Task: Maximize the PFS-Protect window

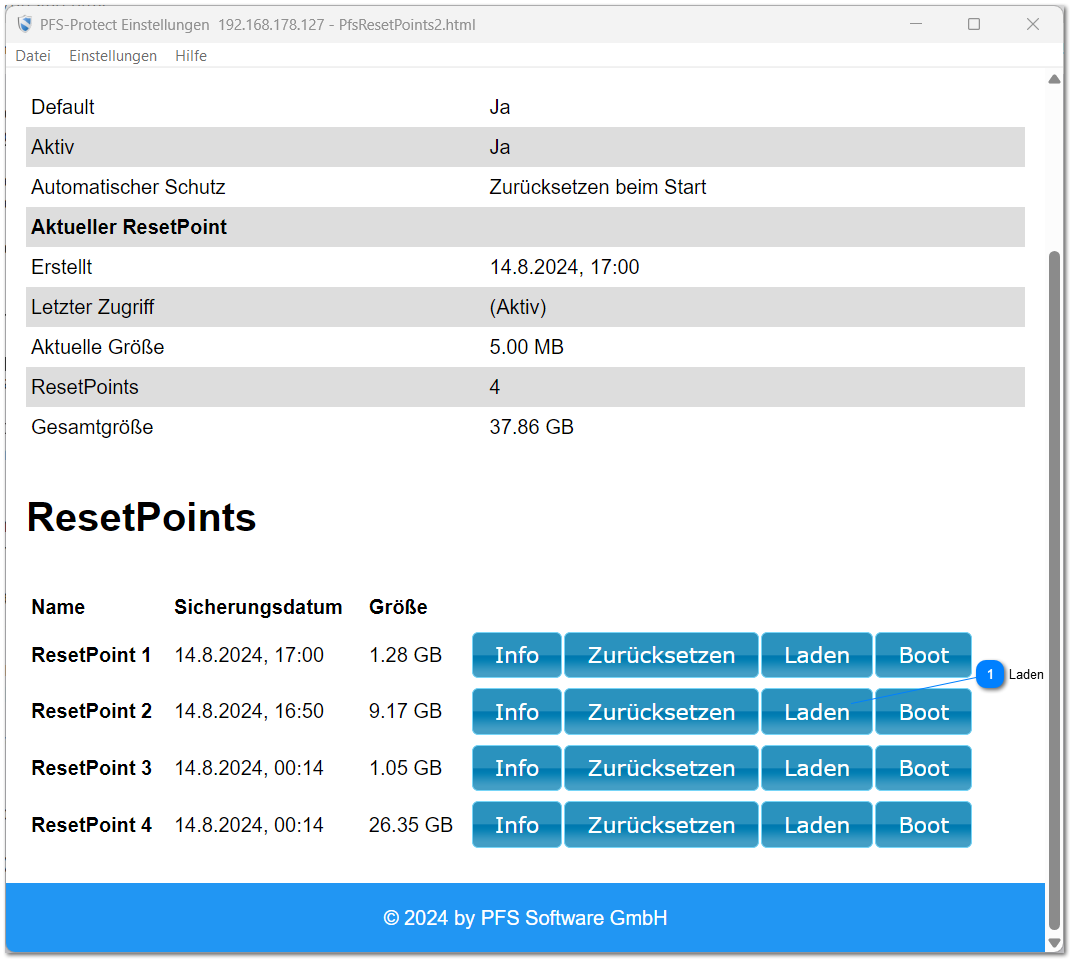Action: (973, 24)
